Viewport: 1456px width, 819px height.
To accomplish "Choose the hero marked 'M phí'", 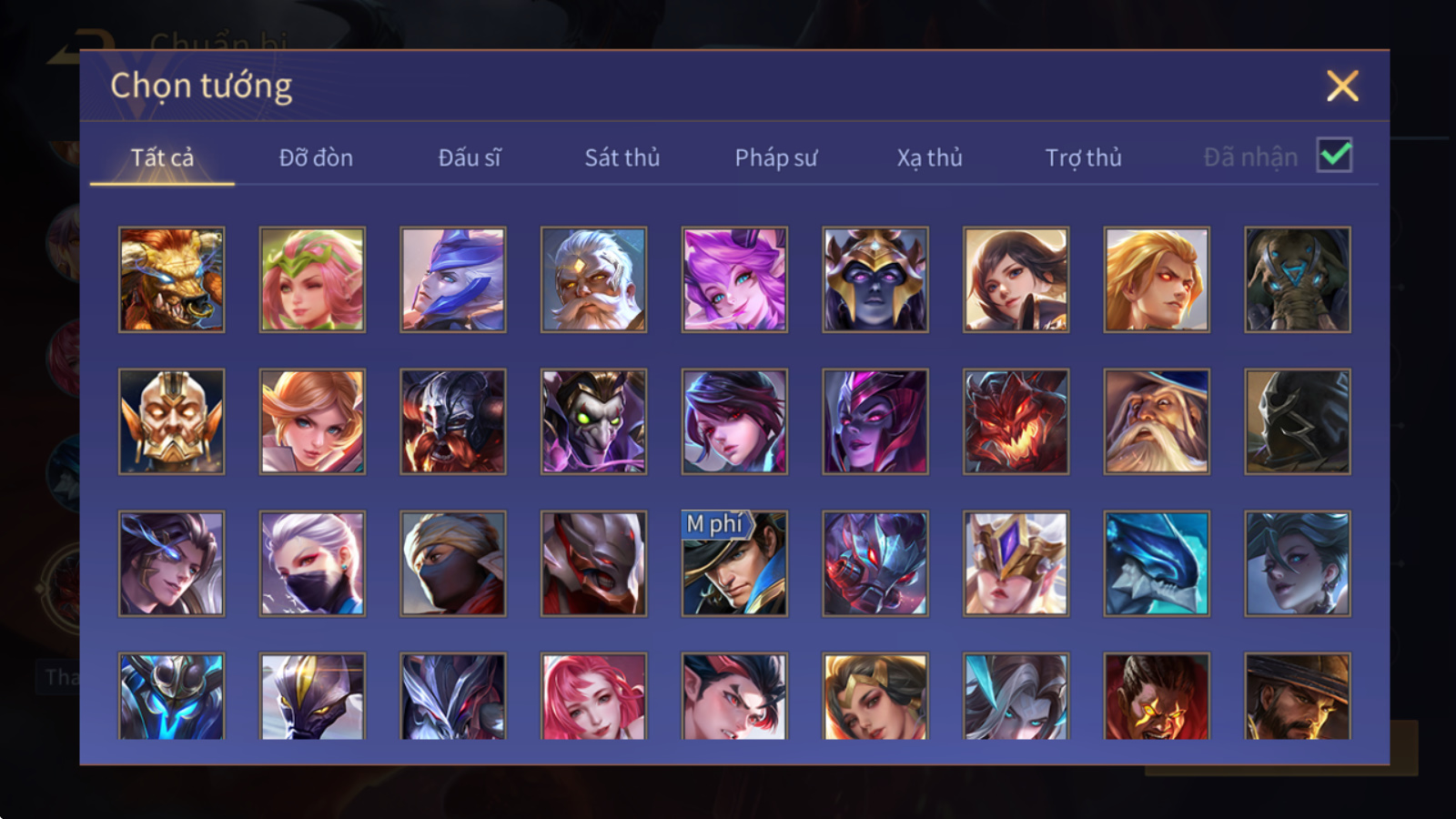I will pyautogui.click(x=734, y=563).
